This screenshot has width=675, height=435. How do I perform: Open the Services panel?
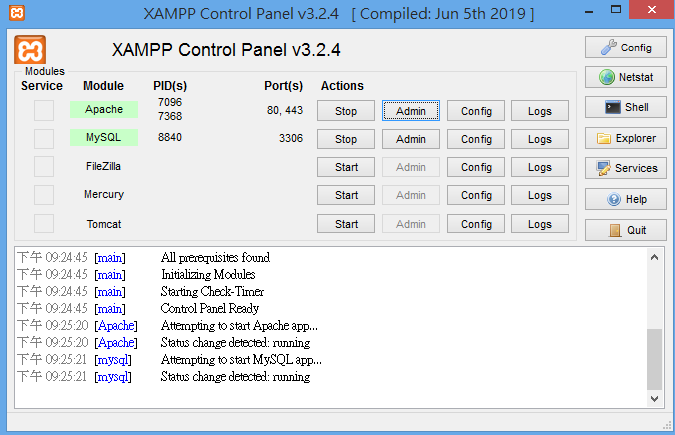click(x=625, y=168)
